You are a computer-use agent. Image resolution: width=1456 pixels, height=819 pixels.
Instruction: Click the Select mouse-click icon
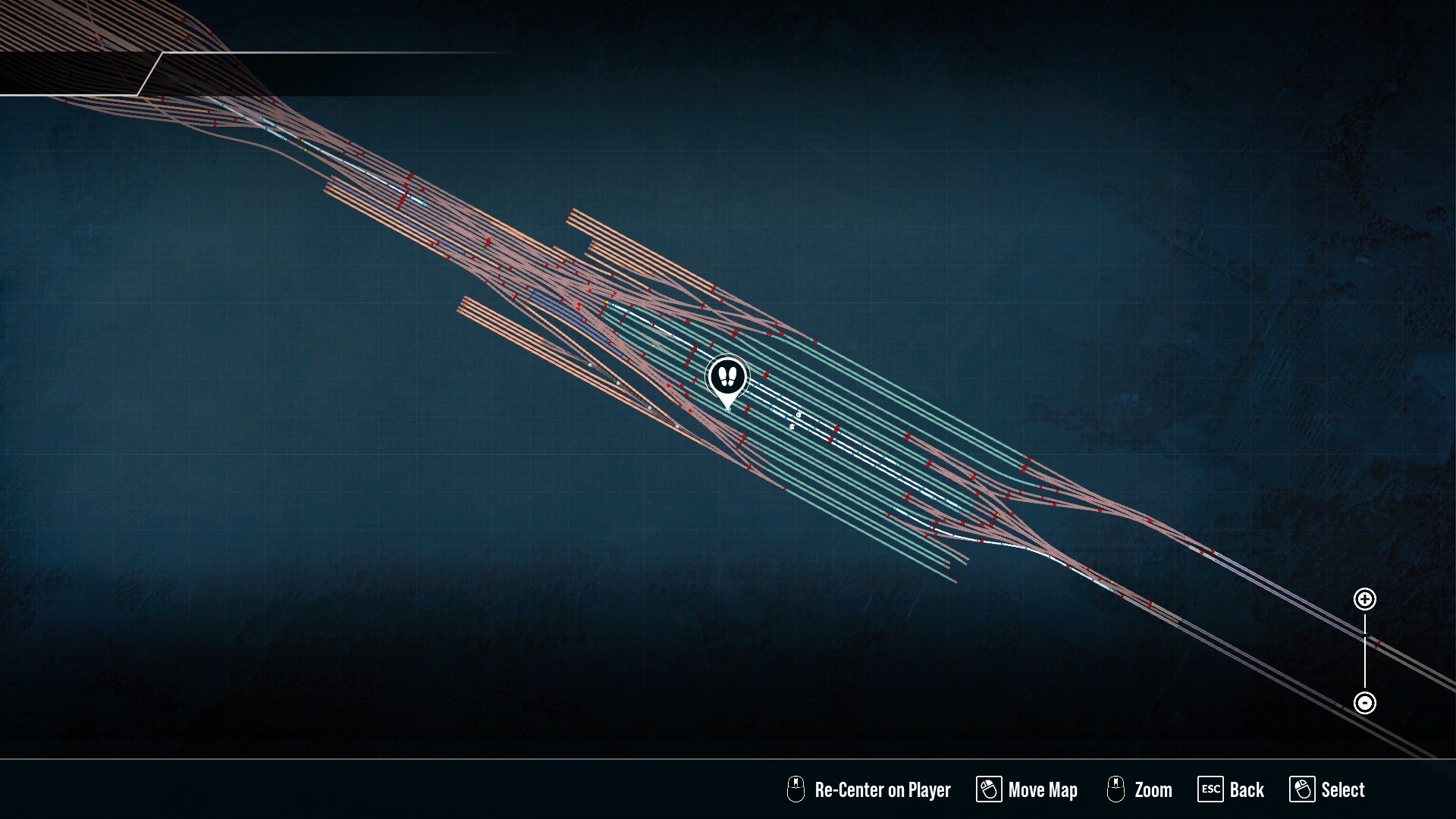(1302, 789)
